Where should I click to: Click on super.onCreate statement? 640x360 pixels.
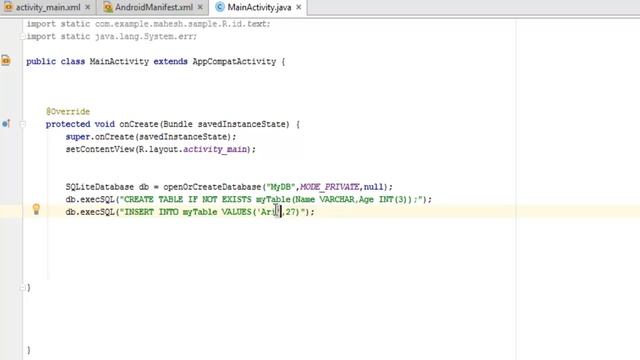click(151, 137)
